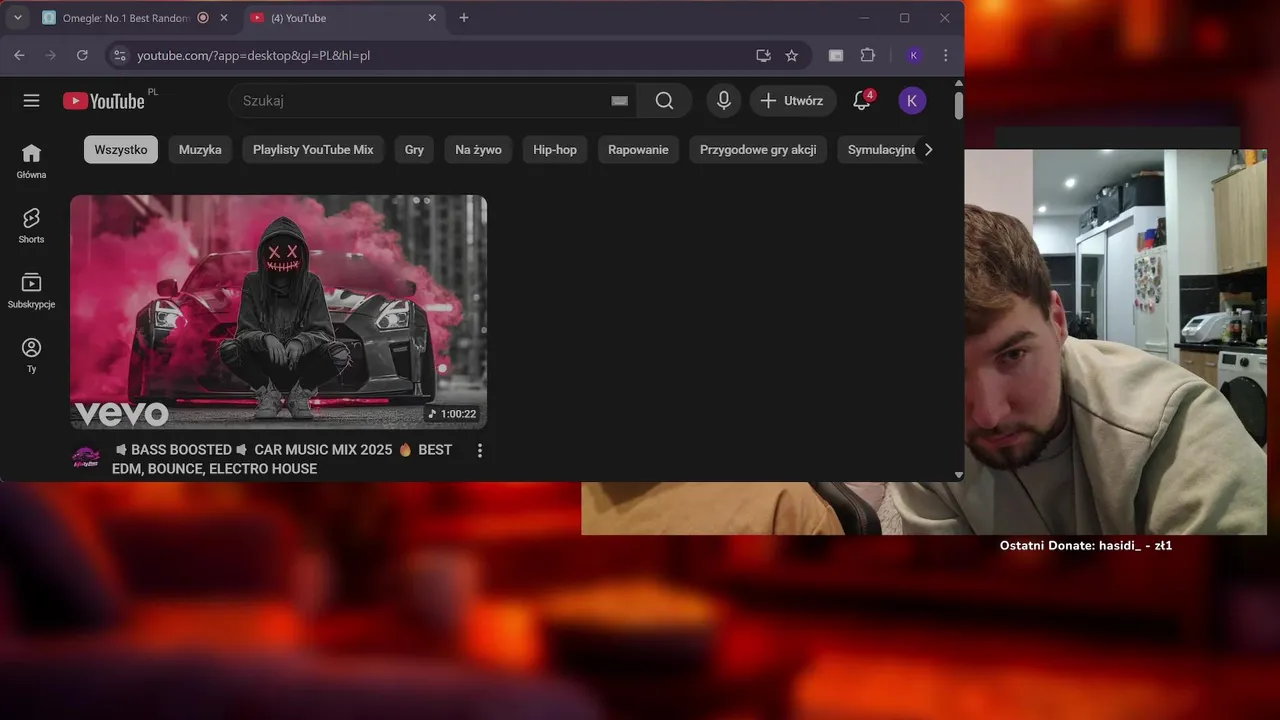Open a new tab with plus button

[x=464, y=18]
